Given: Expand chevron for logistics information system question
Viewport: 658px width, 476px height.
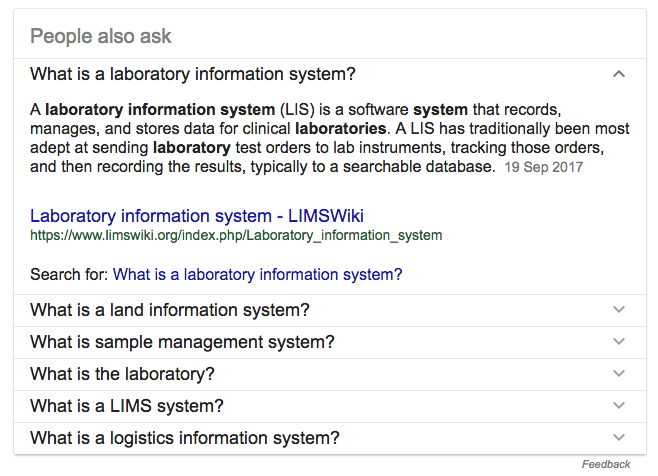Looking at the screenshot, I should (x=619, y=438).
